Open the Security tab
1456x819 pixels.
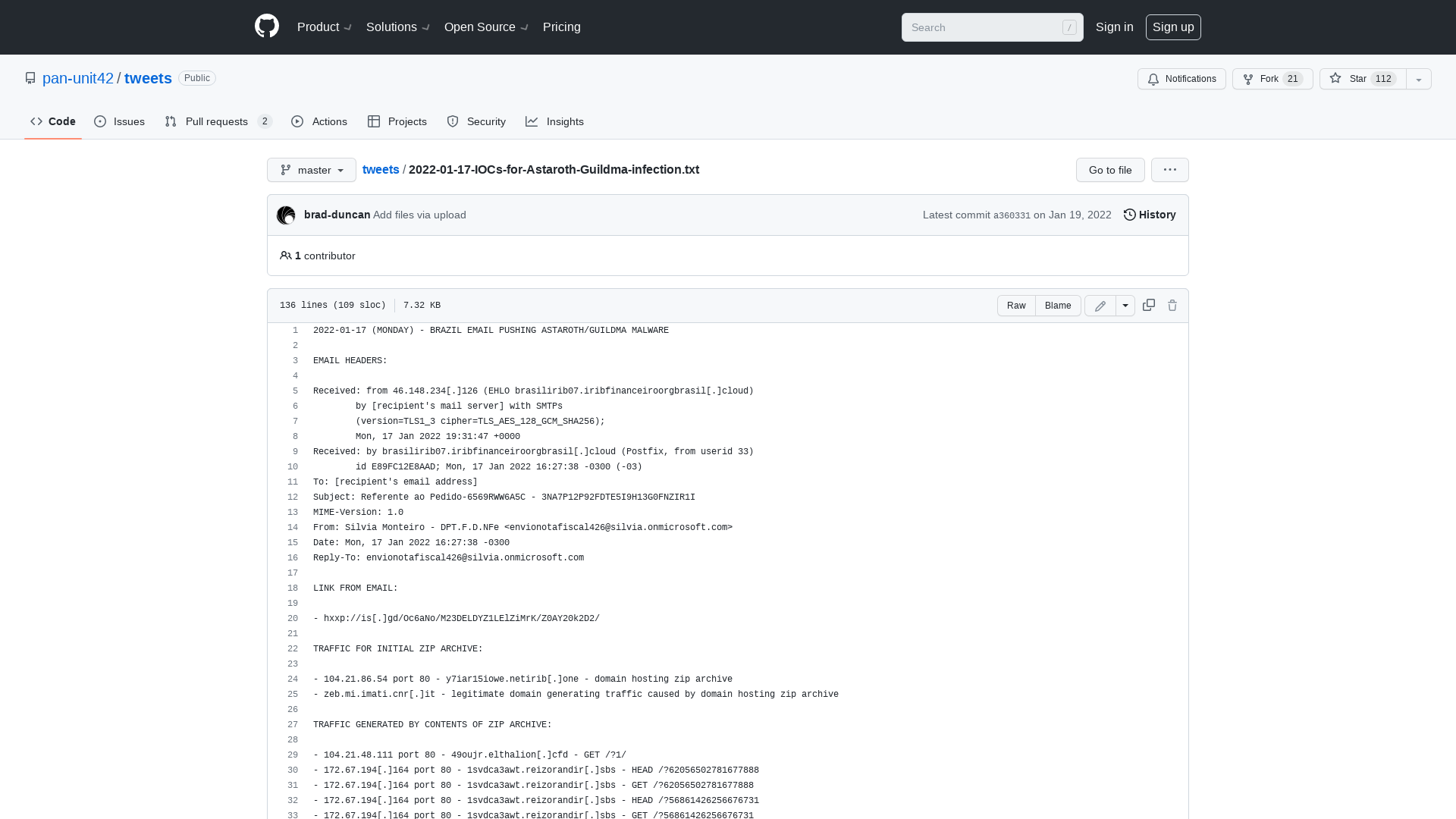click(x=476, y=121)
